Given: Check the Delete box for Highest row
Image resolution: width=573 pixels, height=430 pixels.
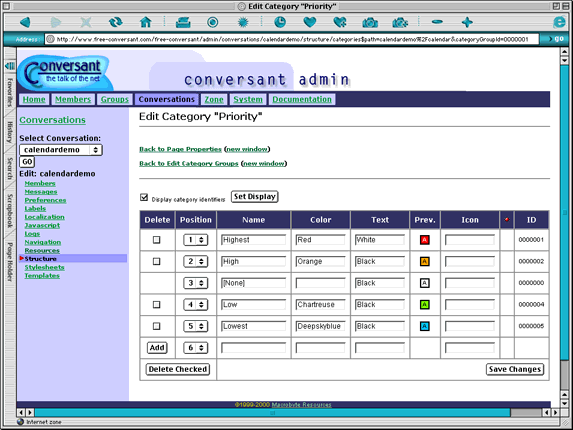Looking at the screenshot, I should (156, 240).
